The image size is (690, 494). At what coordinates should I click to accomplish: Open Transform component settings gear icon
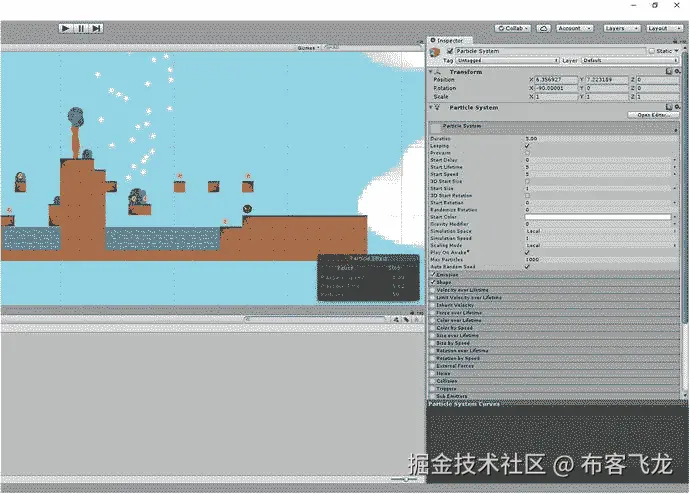(677, 71)
